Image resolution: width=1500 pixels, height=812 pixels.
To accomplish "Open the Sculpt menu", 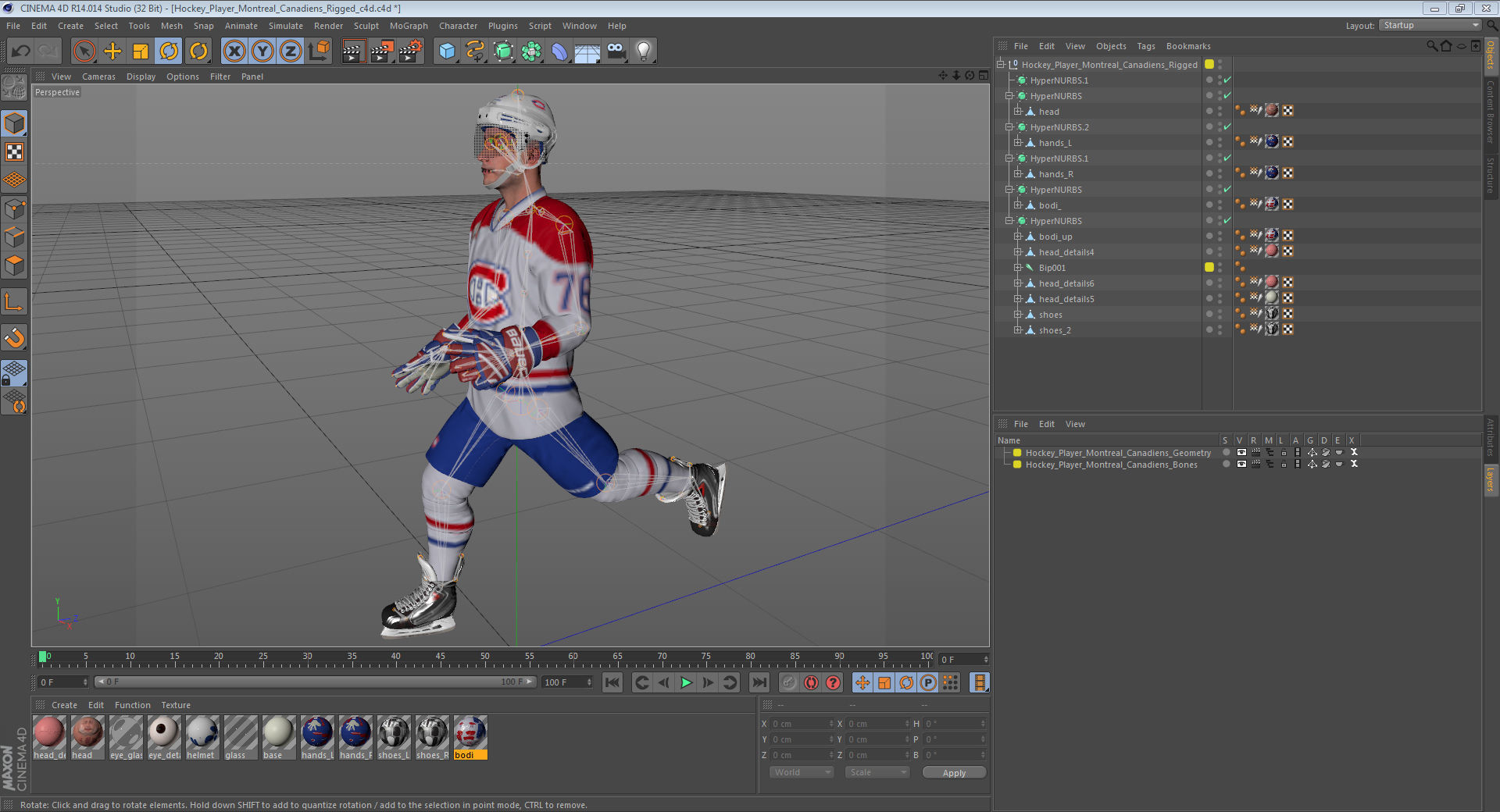I will (366, 26).
